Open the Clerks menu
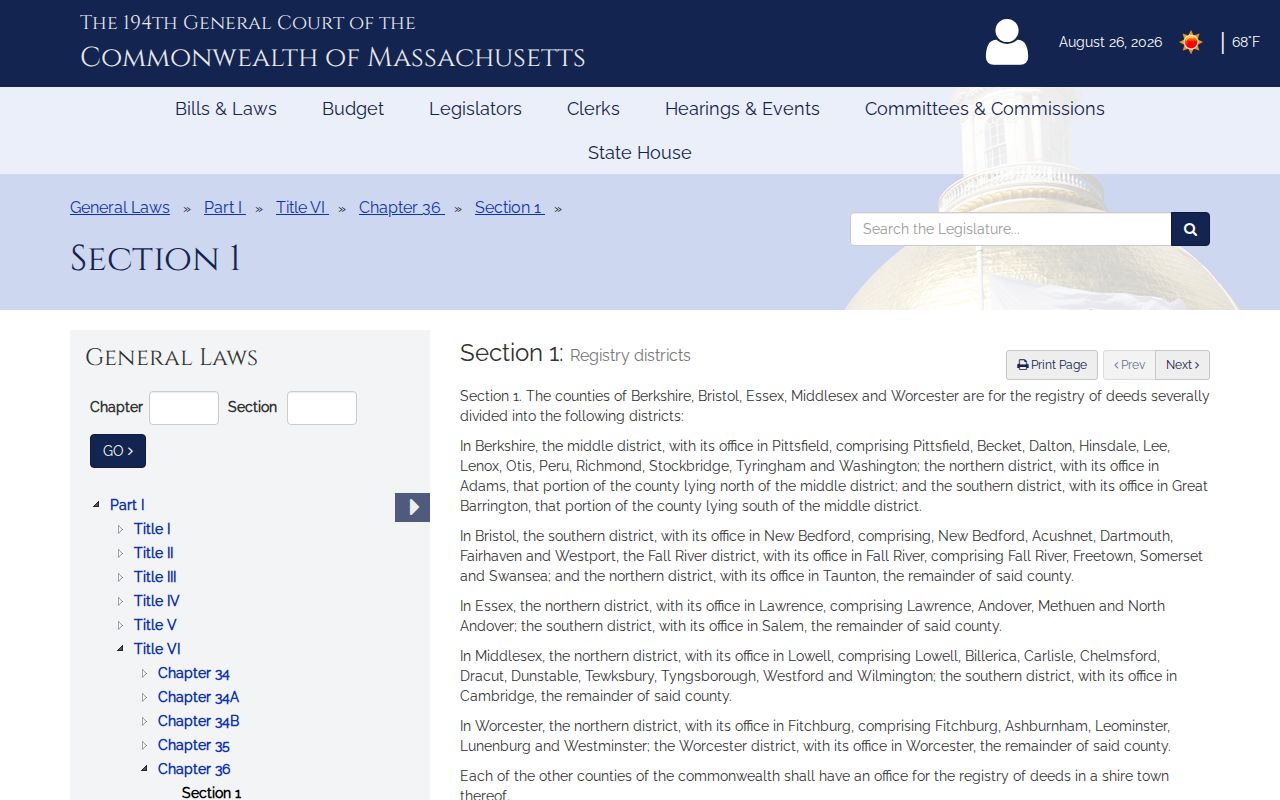Viewport: 1280px width, 800px height. pyautogui.click(x=593, y=109)
